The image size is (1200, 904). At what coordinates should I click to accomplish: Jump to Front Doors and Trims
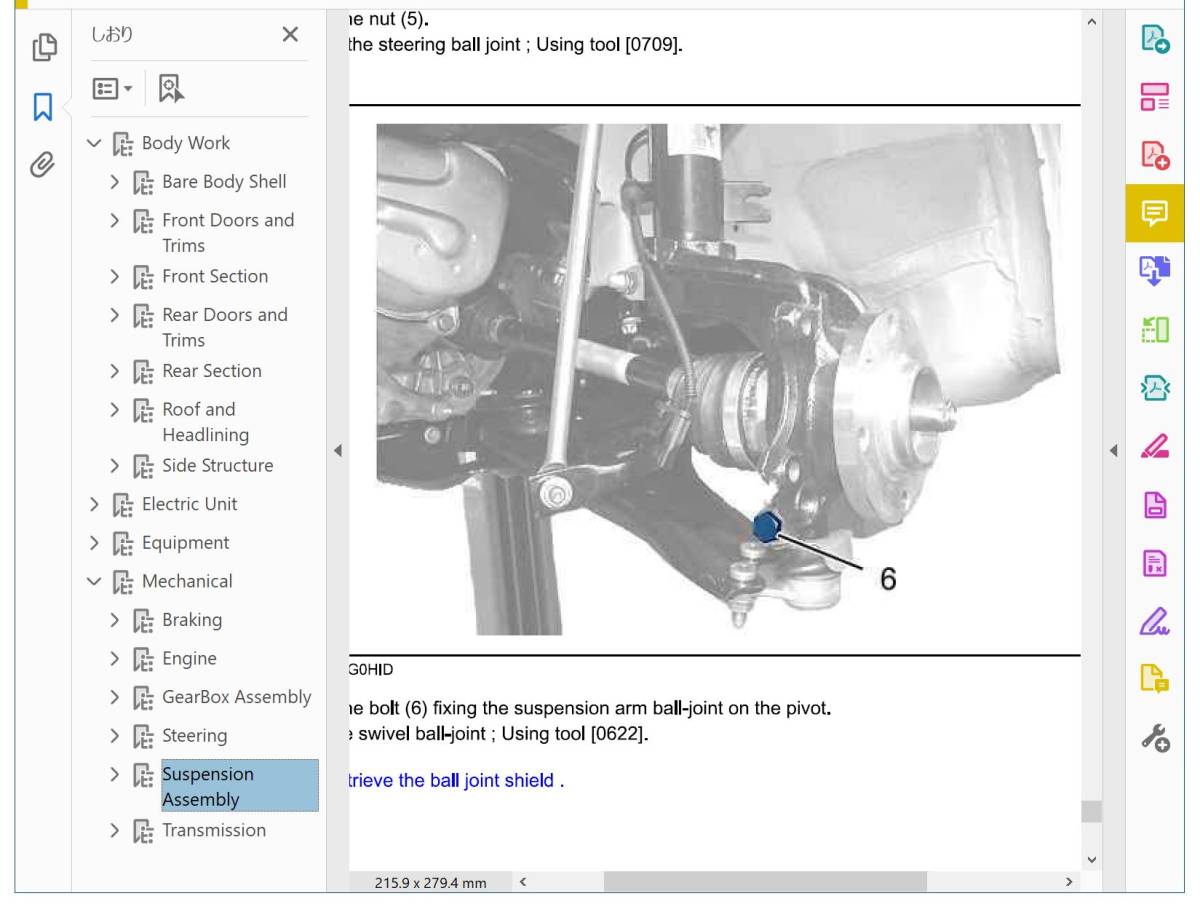click(228, 232)
